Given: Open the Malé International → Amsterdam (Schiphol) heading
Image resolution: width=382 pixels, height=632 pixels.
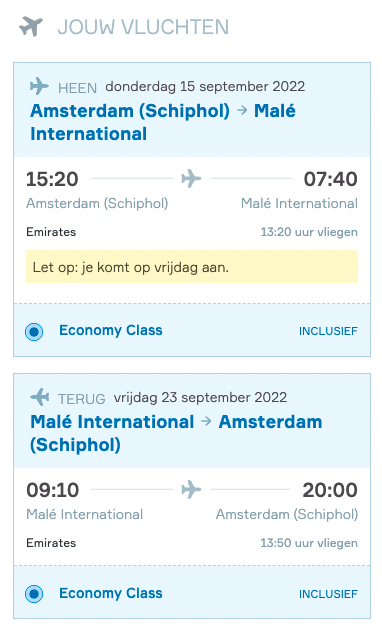Looking at the screenshot, I should (176, 433).
